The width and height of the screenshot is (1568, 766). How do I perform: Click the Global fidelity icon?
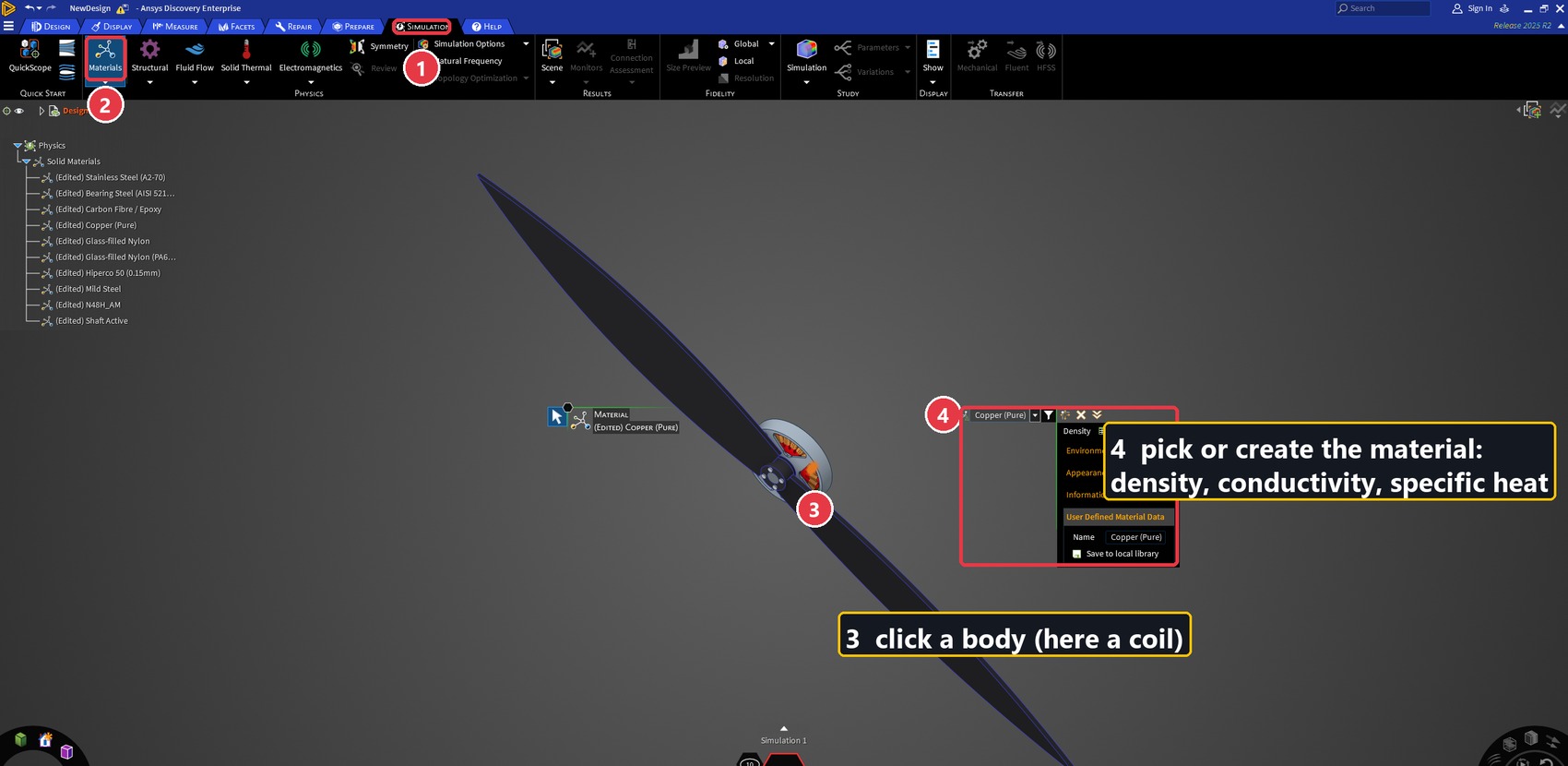(x=723, y=44)
